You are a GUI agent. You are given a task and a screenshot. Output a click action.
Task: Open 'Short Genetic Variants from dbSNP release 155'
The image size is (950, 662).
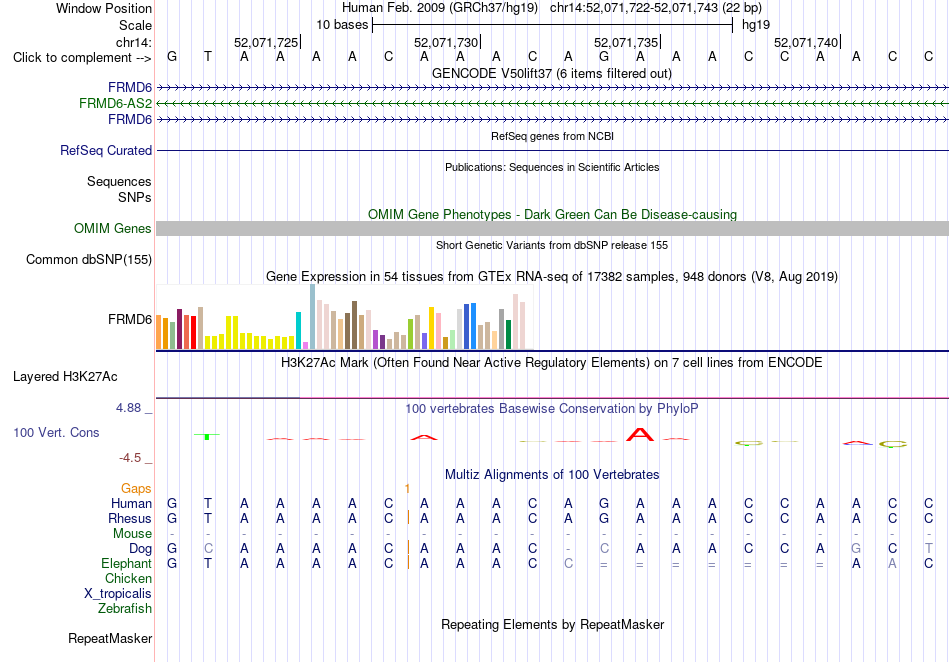(x=552, y=245)
